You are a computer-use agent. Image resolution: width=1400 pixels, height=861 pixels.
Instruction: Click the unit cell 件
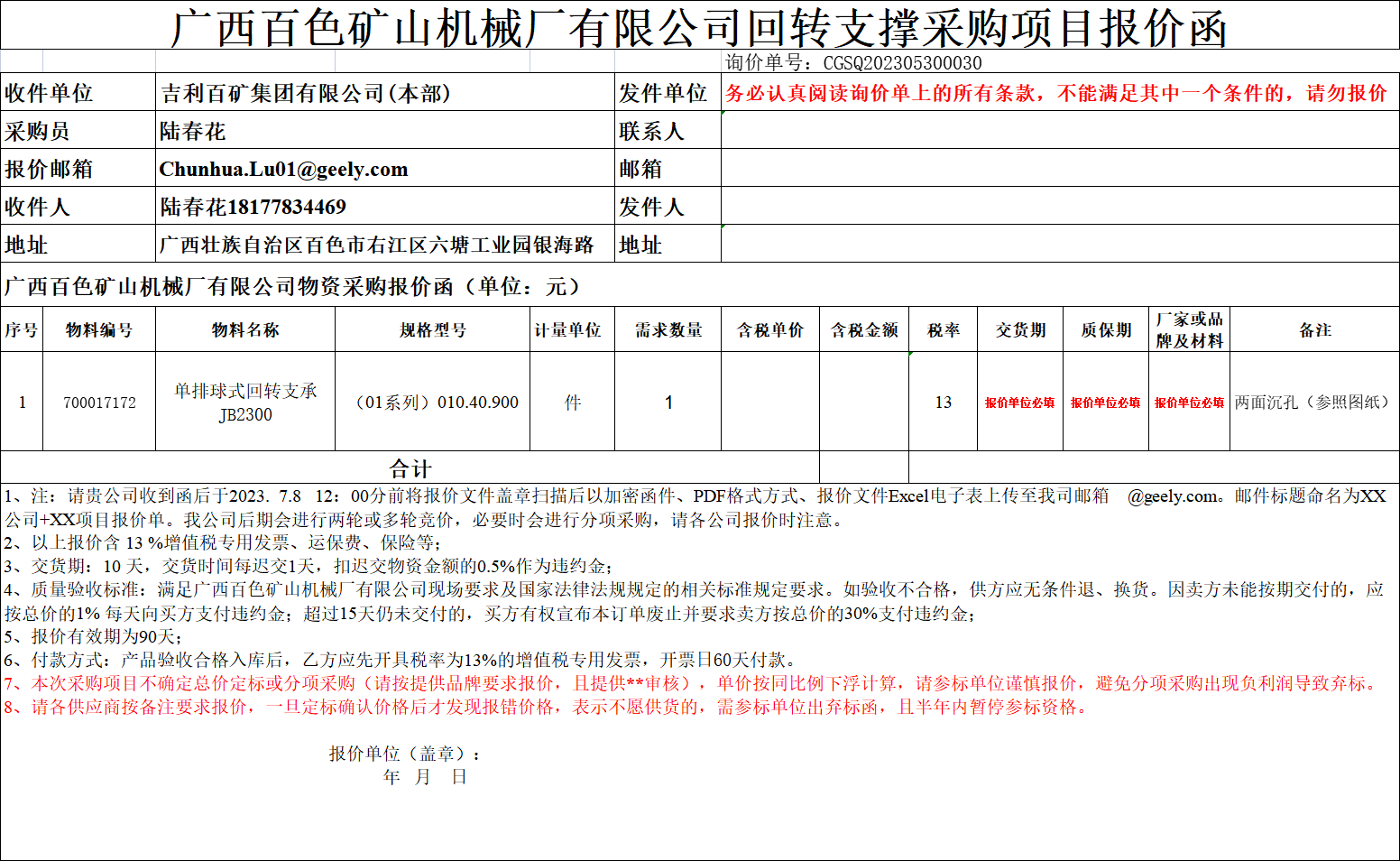coord(572,402)
